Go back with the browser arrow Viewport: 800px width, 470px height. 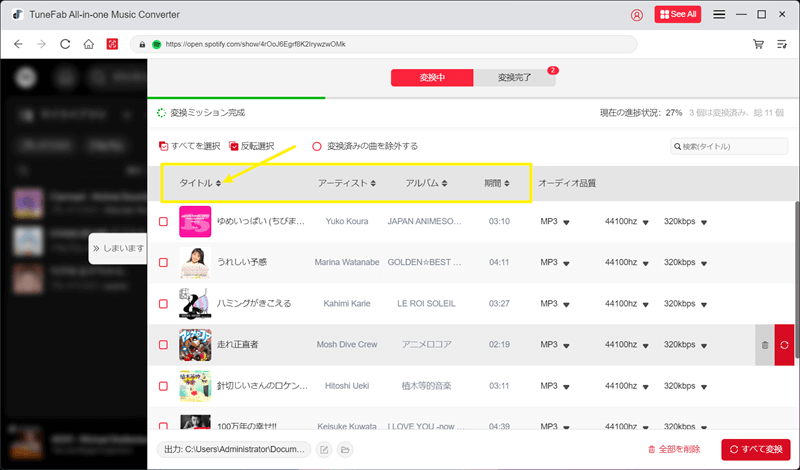(18, 44)
